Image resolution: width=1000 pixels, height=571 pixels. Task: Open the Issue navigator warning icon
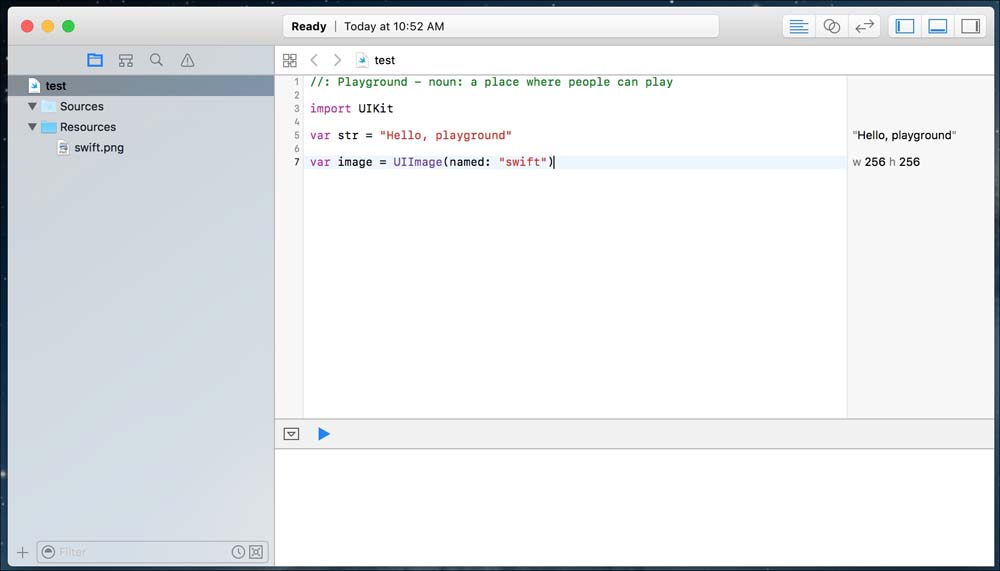tap(187, 60)
